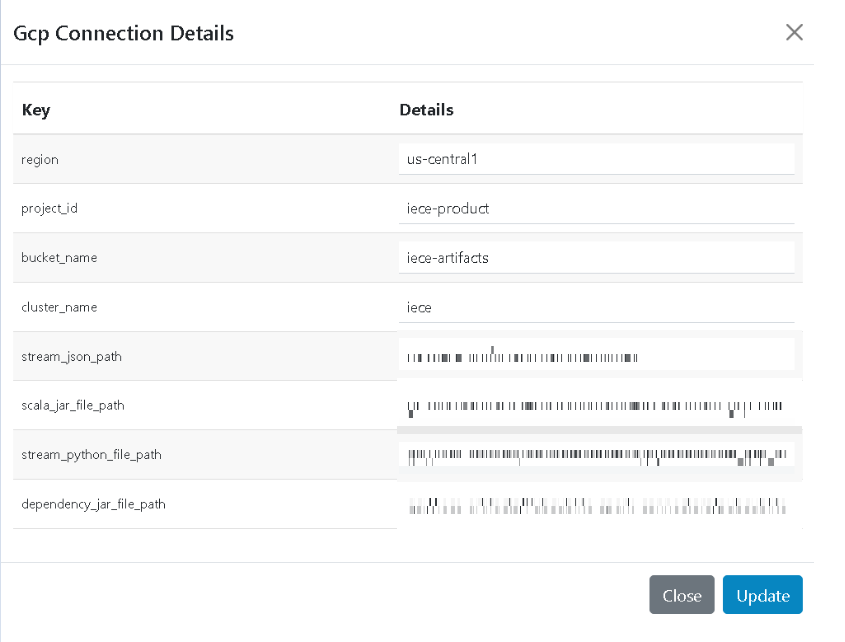Click the Update button
The image size is (845, 642).
click(762, 595)
